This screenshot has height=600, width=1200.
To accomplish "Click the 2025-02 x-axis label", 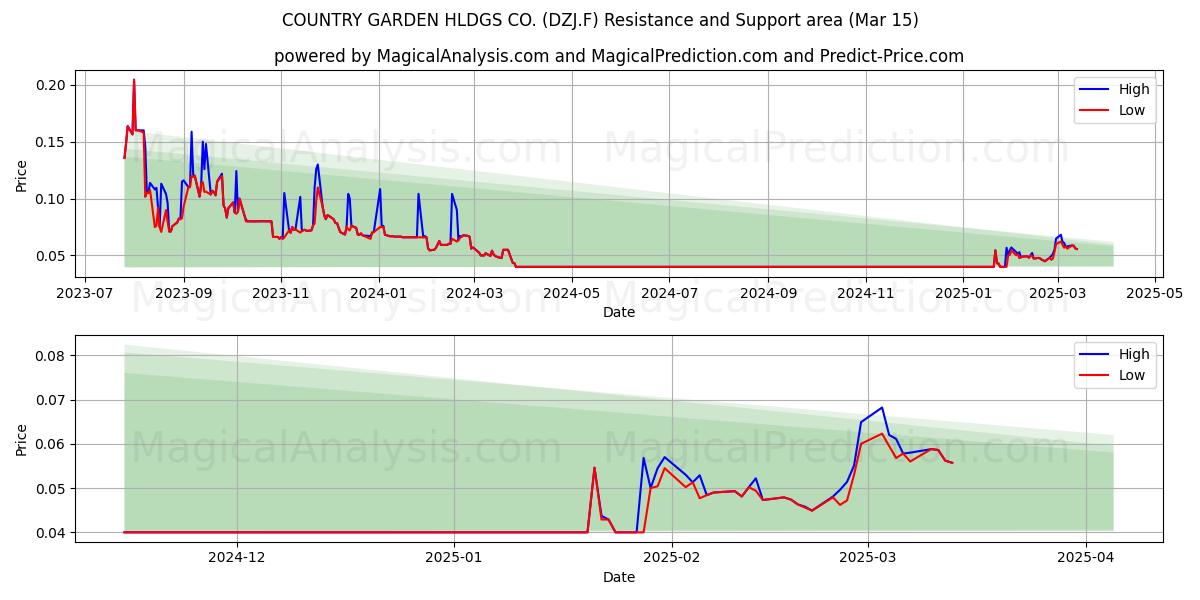I will 671,558.
